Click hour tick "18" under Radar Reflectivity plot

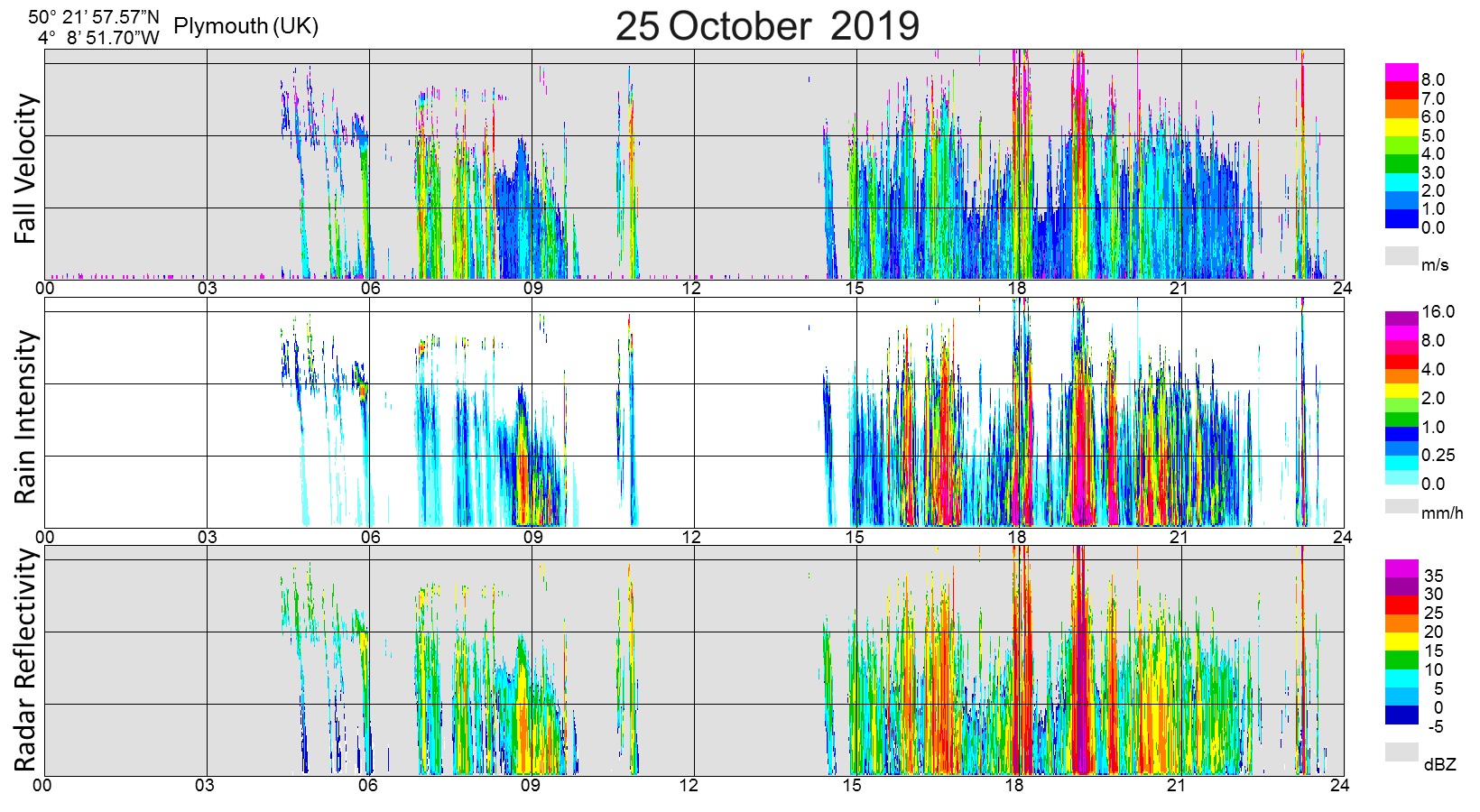[x=1014, y=785]
